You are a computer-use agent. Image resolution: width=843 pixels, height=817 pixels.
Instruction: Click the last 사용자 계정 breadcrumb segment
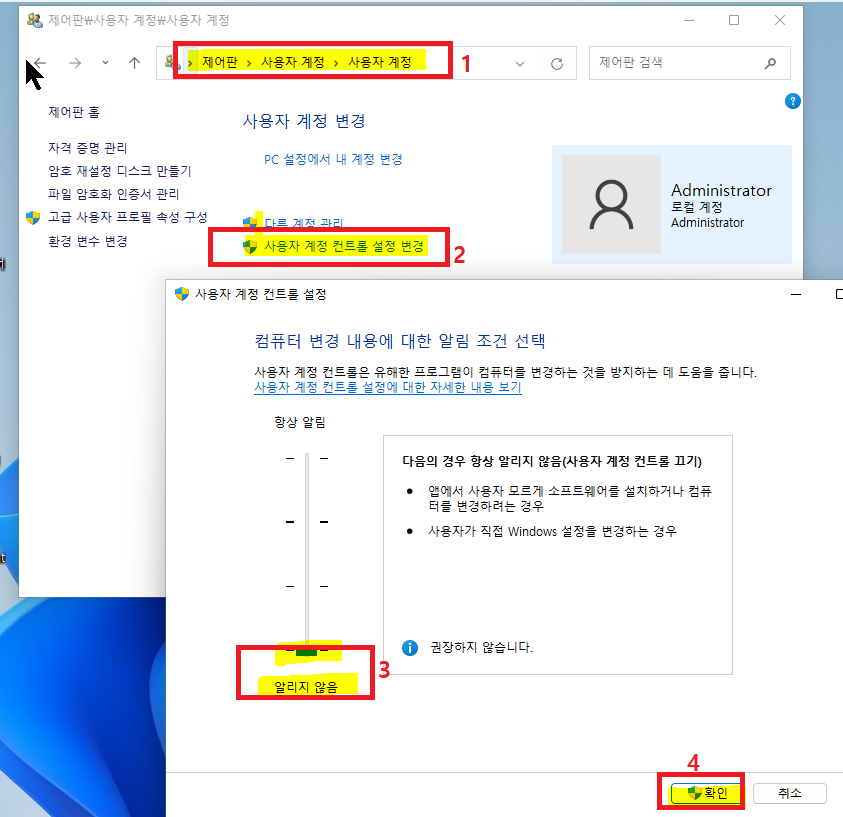tap(380, 62)
